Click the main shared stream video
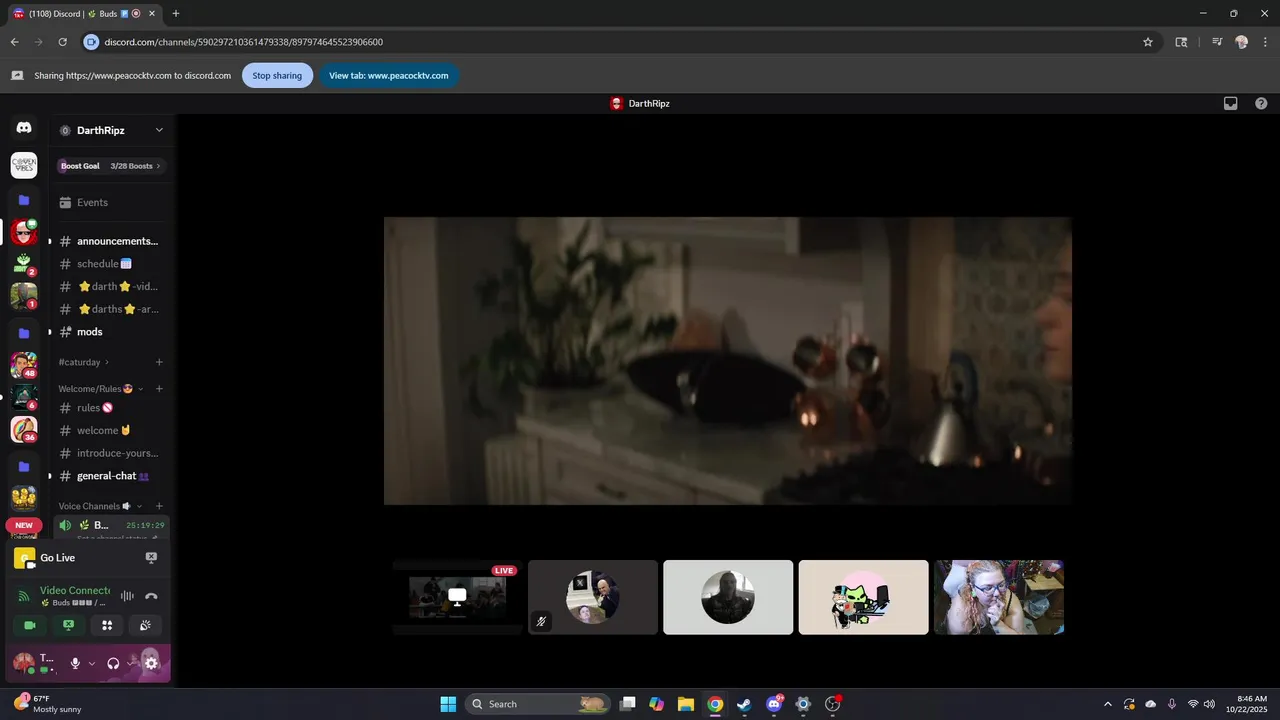 [728, 361]
